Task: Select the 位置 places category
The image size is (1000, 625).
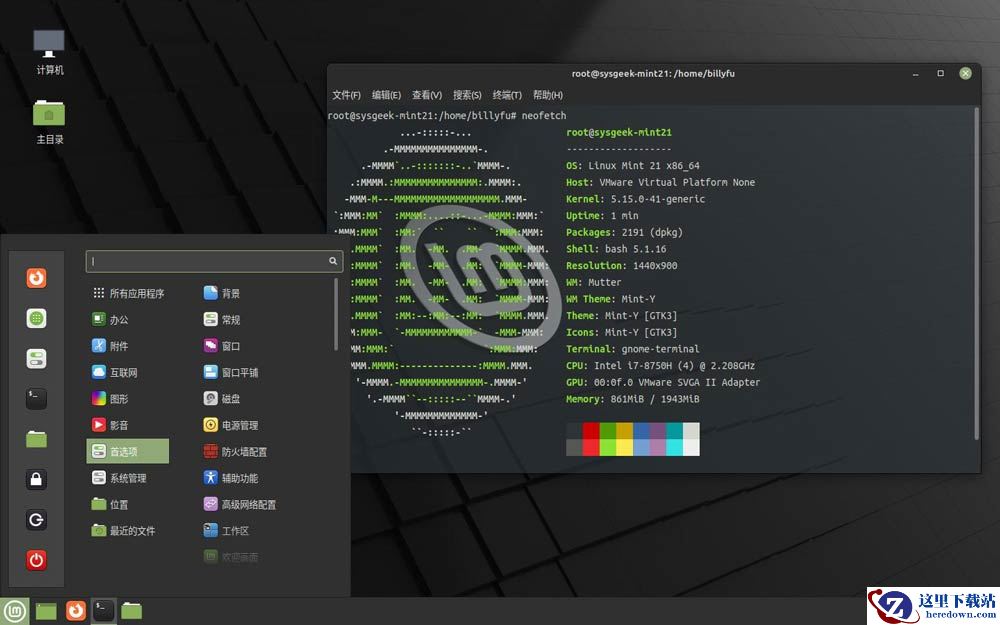Action: coord(110,504)
